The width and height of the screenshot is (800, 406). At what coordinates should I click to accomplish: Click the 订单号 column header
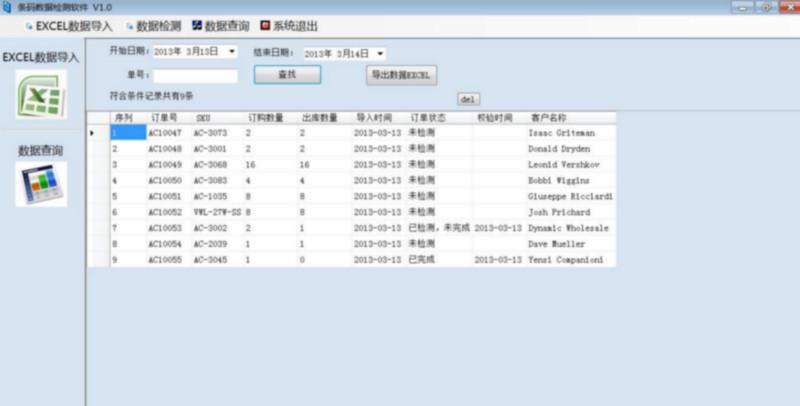click(x=163, y=117)
